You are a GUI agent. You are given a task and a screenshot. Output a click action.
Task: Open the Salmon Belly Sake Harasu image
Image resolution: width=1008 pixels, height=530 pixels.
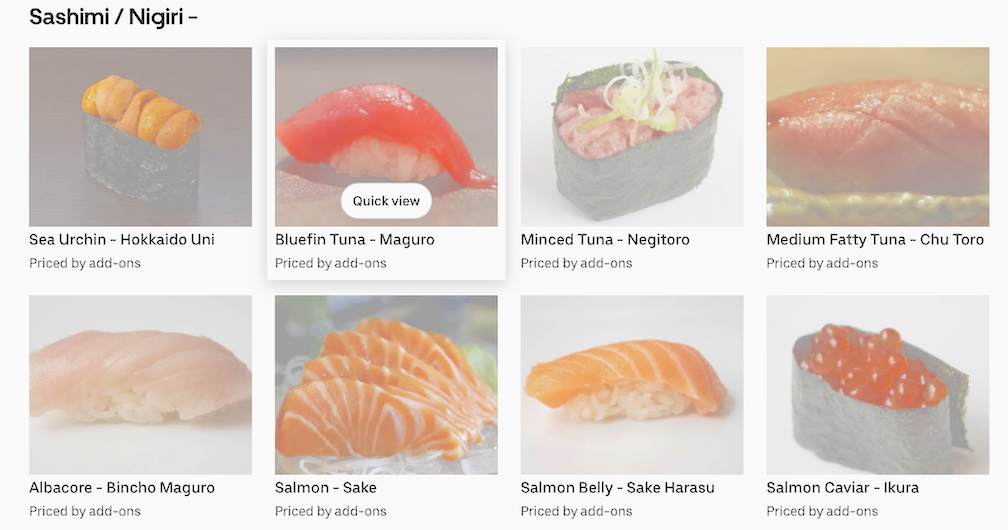632,385
